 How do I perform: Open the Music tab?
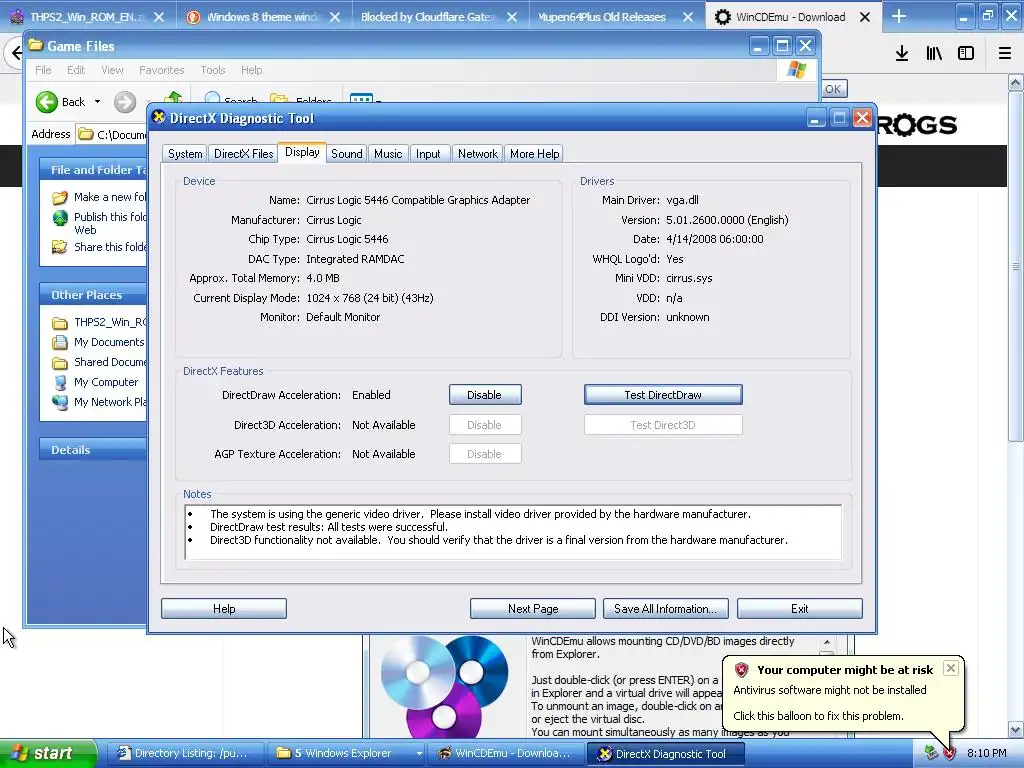[388, 154]
